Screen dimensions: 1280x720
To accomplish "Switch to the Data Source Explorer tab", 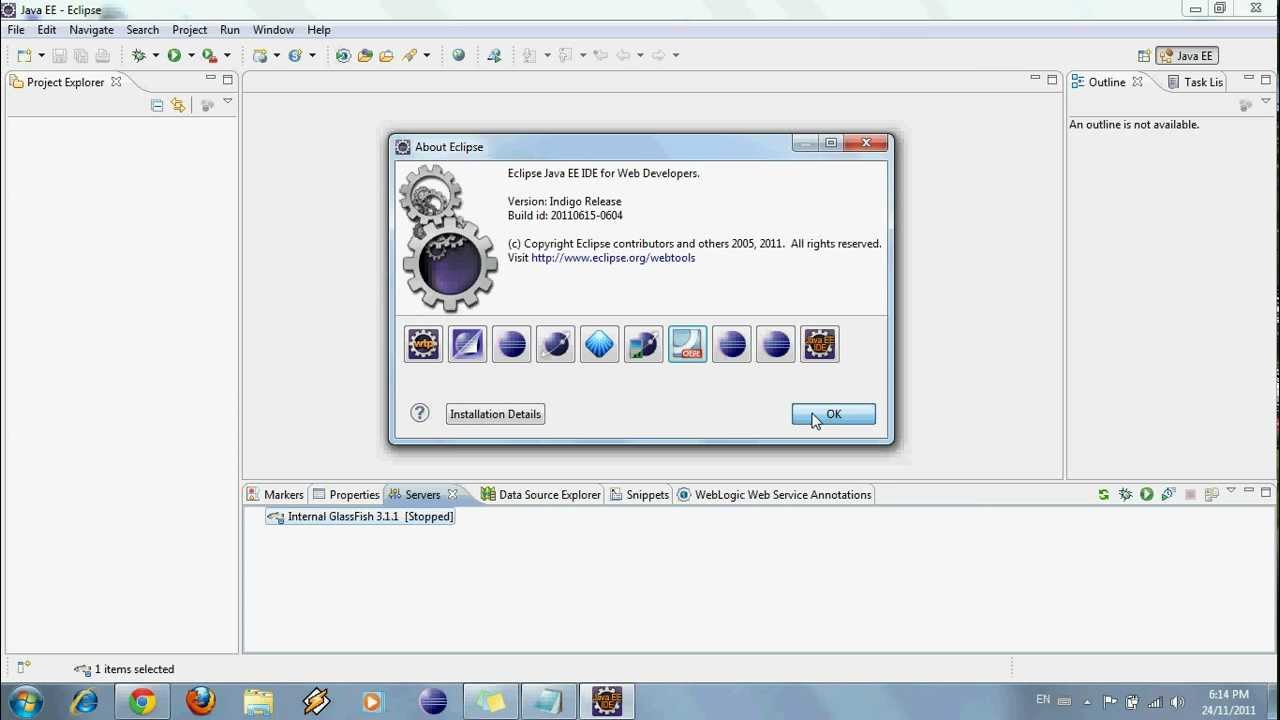I will [541, 495].
